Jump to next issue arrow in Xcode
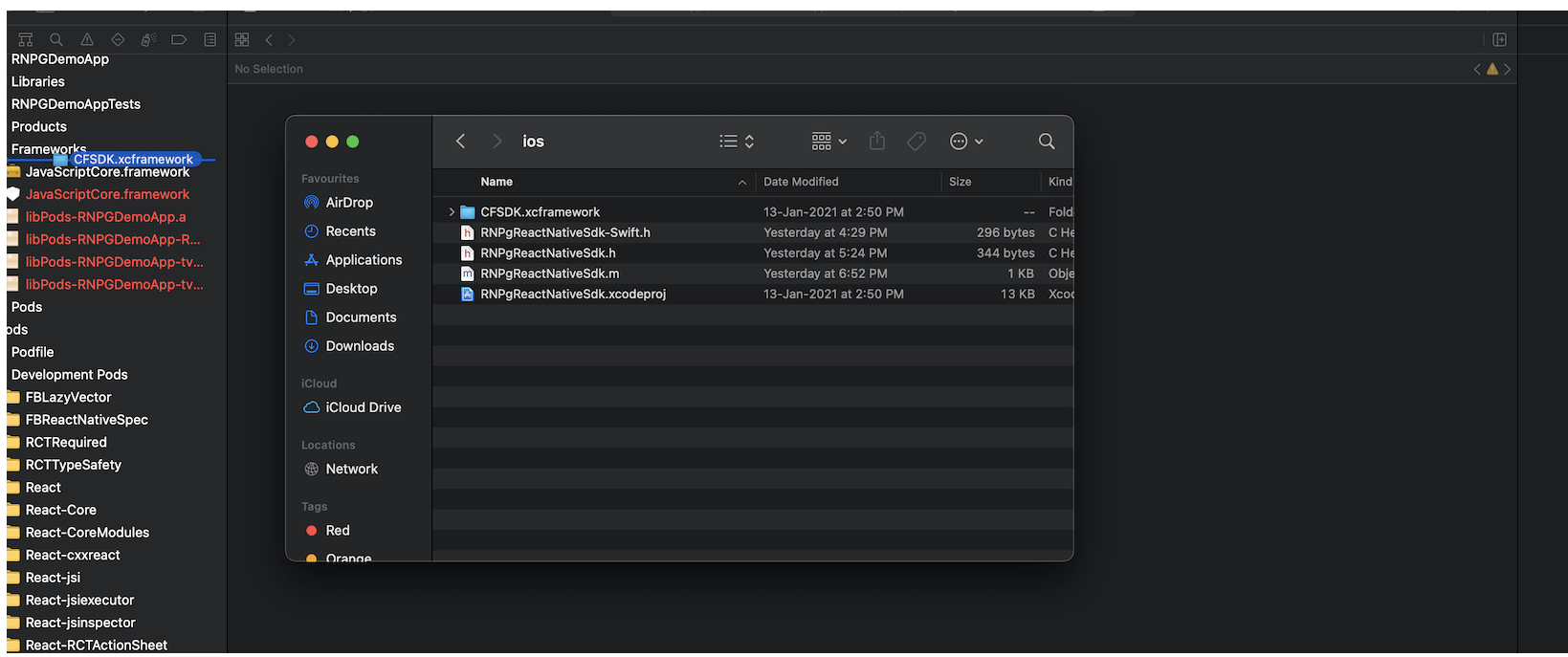 click(1507, 69)
